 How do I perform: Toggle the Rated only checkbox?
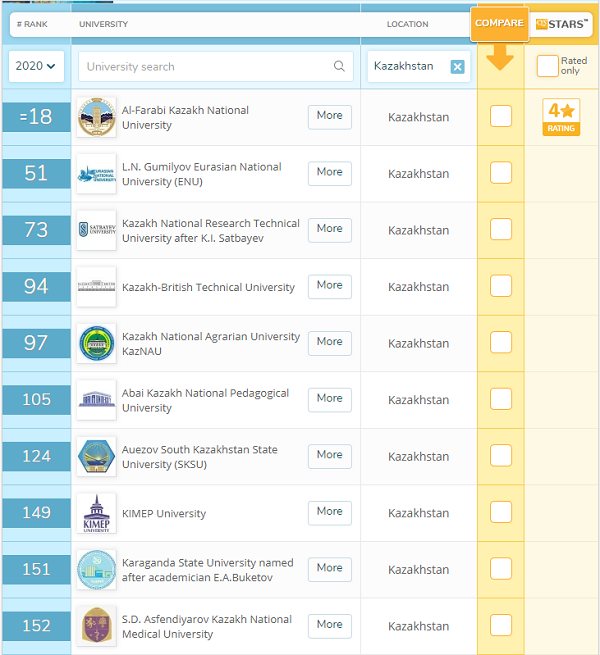tap(547, 66)
